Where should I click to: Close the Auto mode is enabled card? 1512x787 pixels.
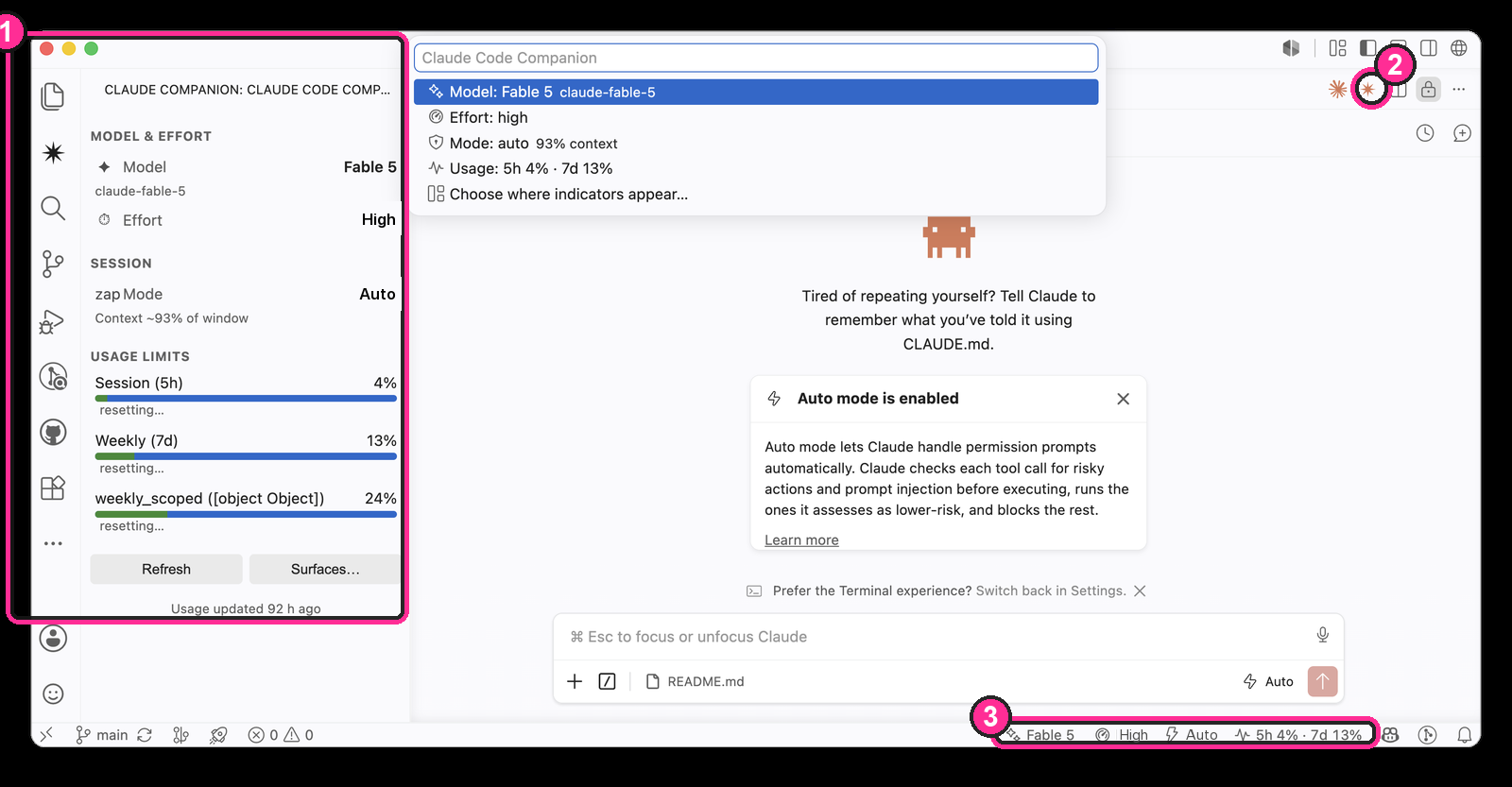(x=1123, y=399)
